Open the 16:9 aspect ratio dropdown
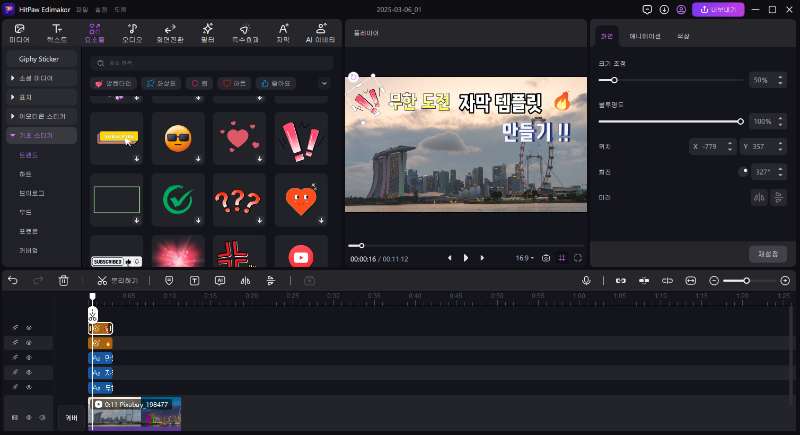800x435 pixels. pos(524,258)
